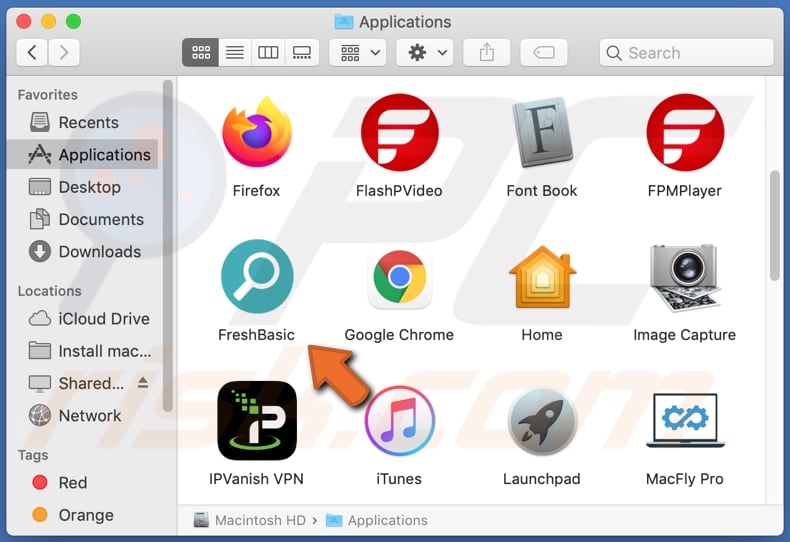Select the MacFly Pro app icon
The image size is (790, 542).
[685, 421]
